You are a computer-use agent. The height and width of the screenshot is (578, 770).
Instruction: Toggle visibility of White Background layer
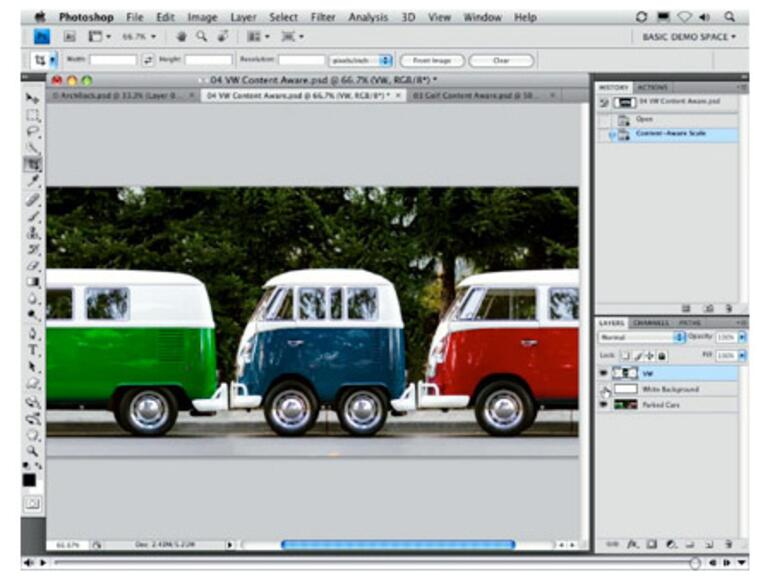click(603, 389)
